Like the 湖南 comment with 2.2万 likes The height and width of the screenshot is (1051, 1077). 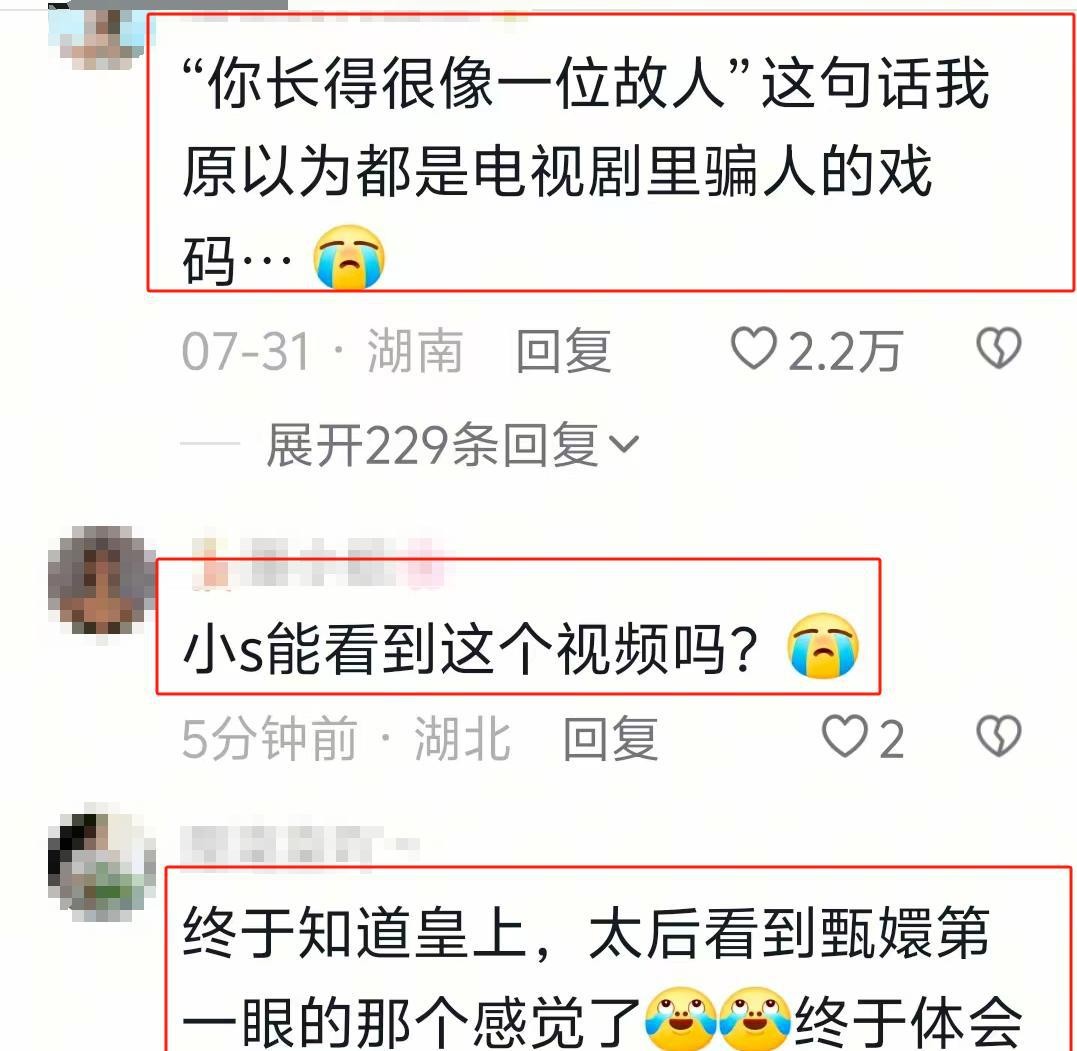click(x=753, y=348)
